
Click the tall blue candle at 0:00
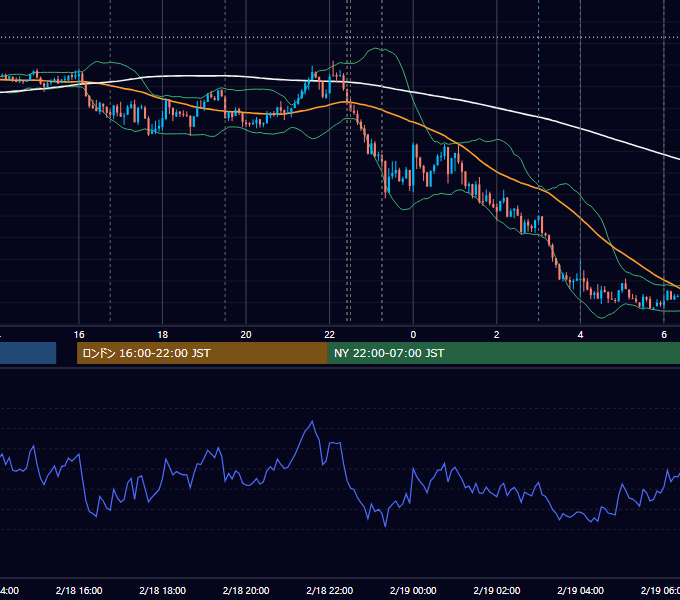tap(413, 167)
